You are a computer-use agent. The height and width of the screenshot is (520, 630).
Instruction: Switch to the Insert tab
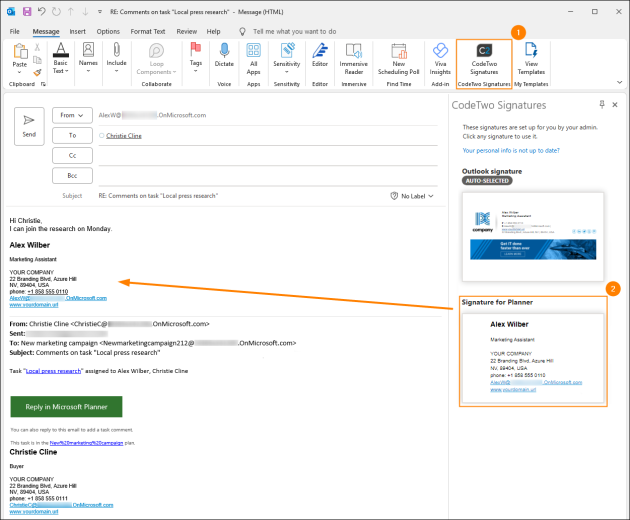pos(77,31)
